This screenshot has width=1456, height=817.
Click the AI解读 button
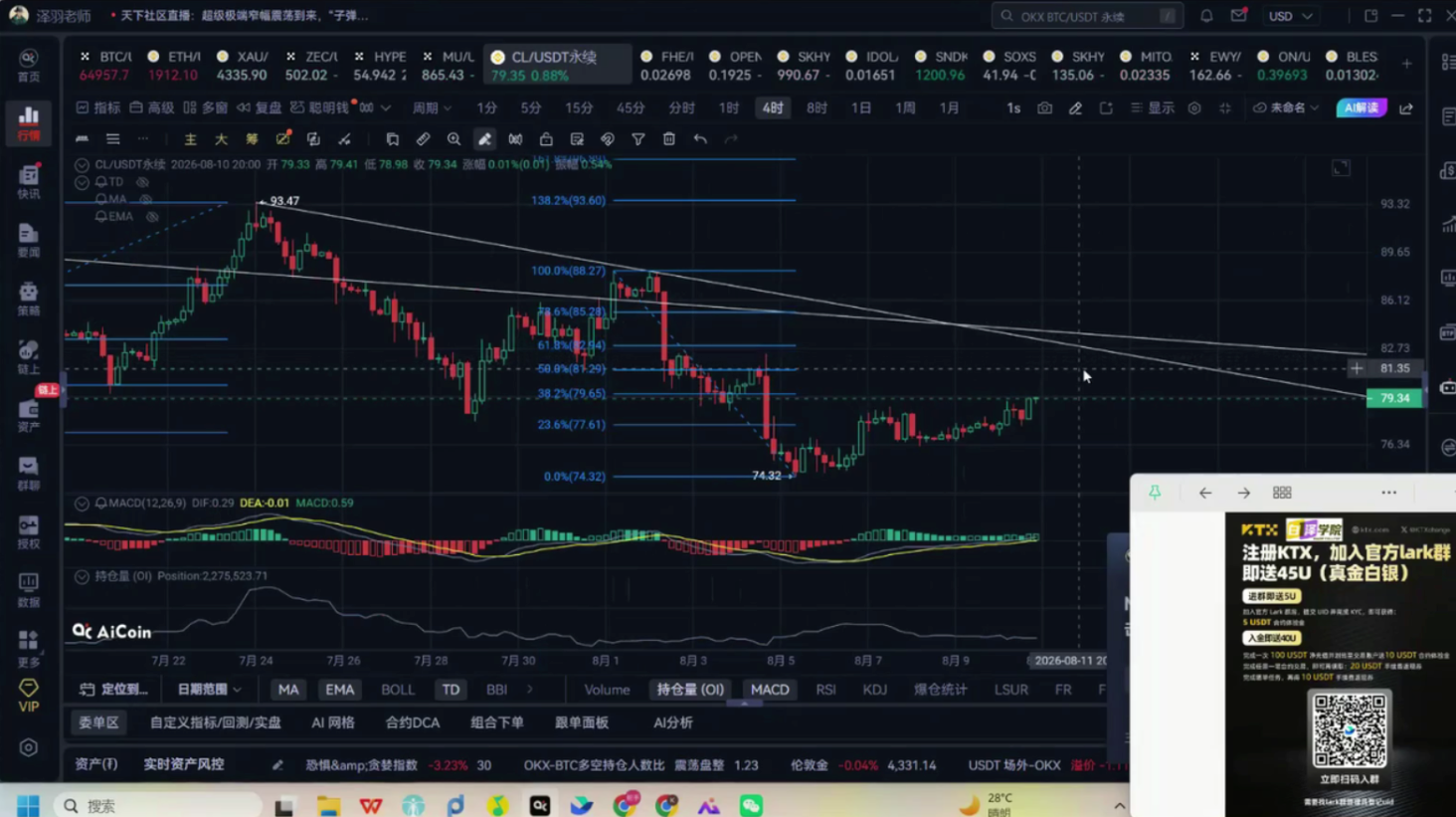1362,107
